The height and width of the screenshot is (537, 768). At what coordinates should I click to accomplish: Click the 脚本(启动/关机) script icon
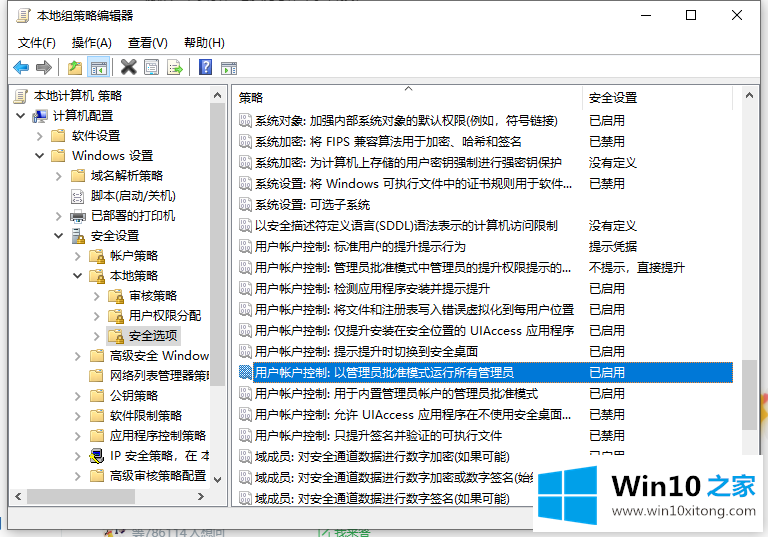point(77,196)
